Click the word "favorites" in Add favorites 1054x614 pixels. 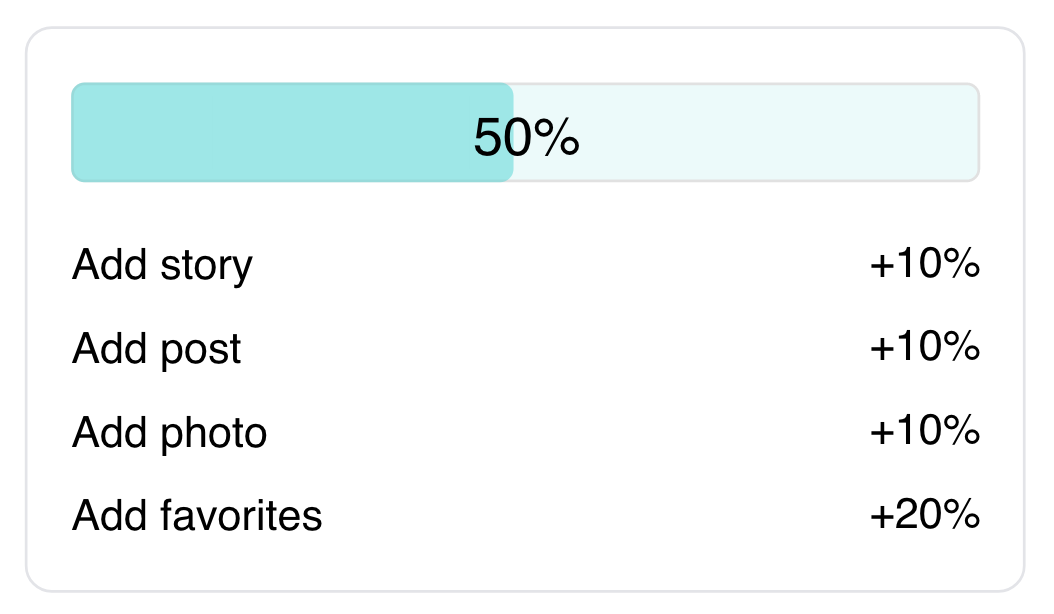[241, 516]
